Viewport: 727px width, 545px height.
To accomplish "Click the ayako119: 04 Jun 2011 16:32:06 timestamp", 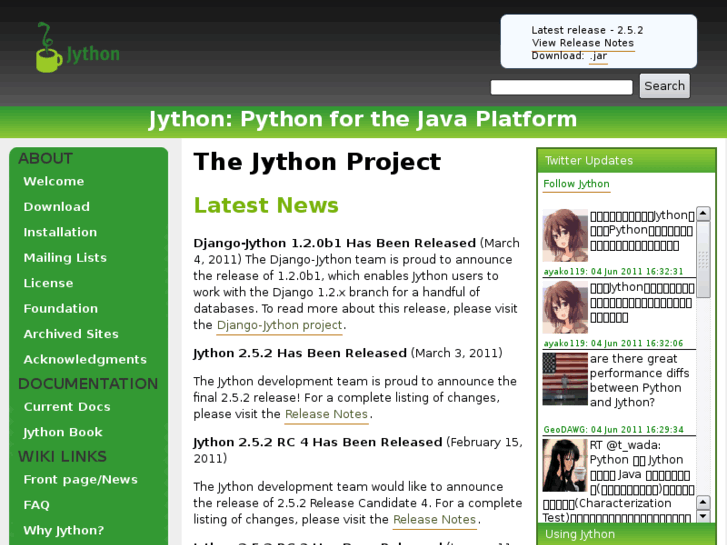I will 613,344.
